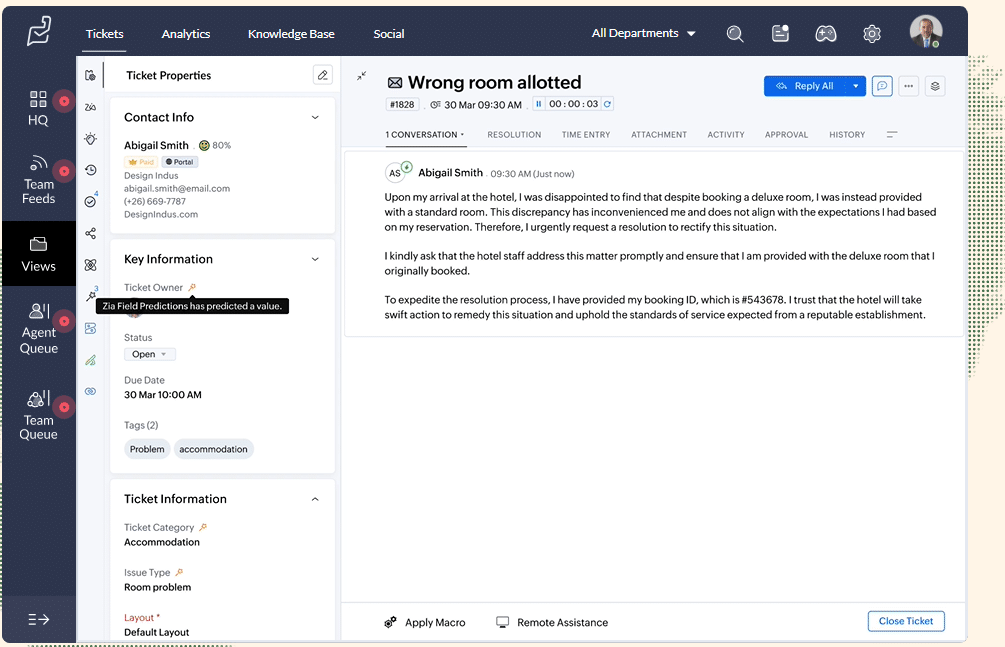Open the search magnifier in the top bar

click(x=735, y=34)
